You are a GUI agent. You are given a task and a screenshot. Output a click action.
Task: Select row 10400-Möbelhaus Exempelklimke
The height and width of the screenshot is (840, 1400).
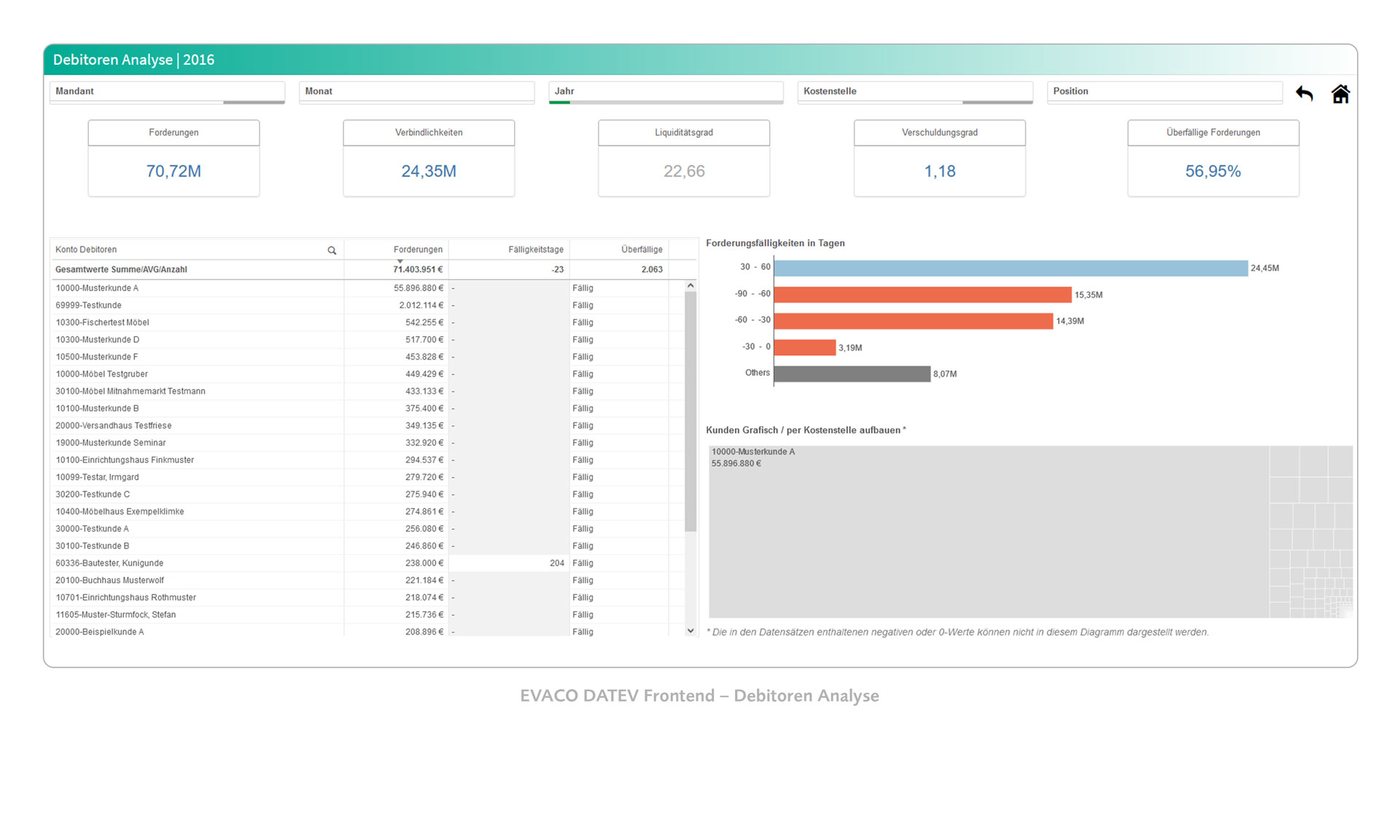[367, 512]
